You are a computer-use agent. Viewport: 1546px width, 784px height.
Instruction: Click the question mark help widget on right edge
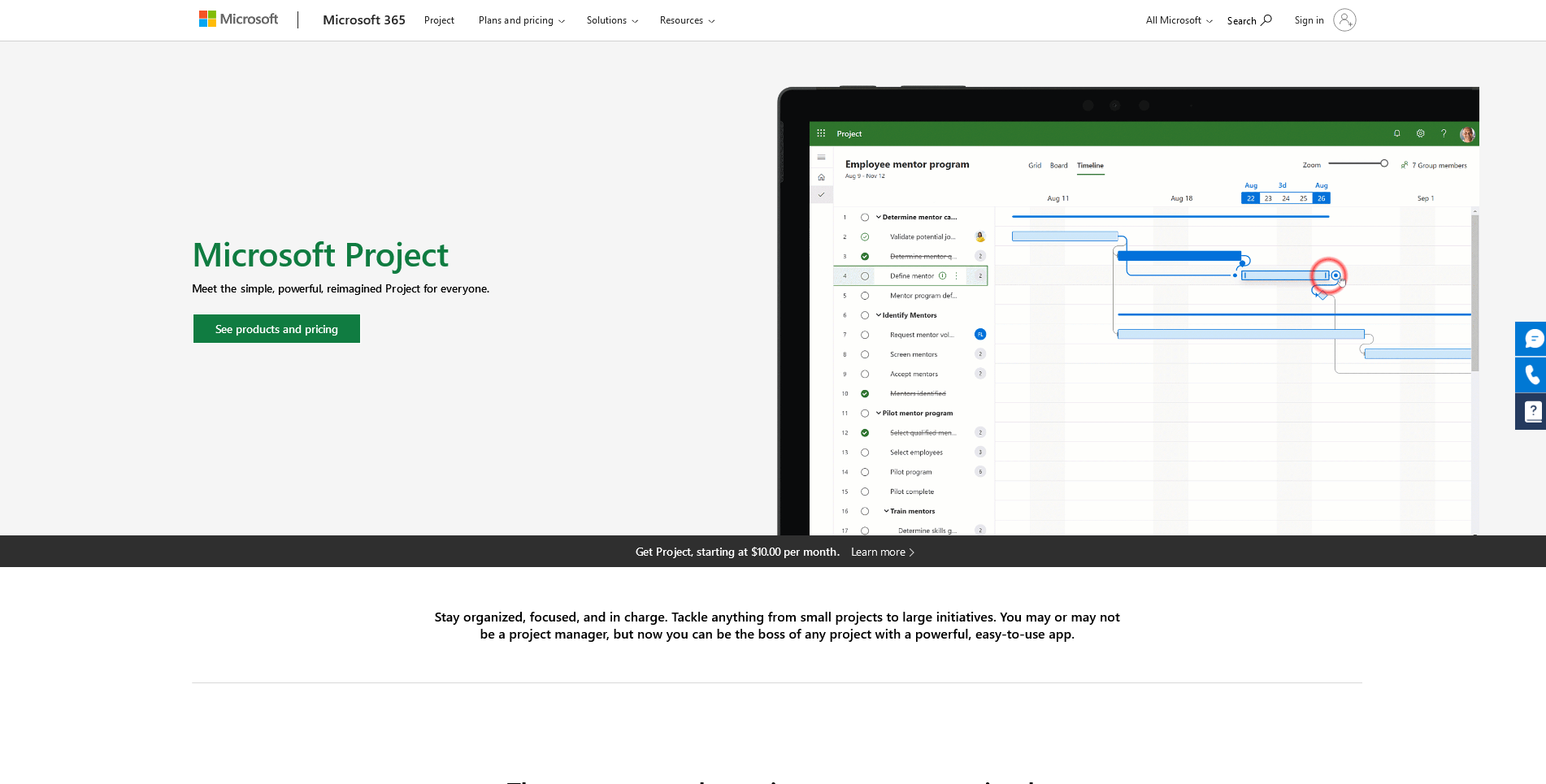point(1532,411)
